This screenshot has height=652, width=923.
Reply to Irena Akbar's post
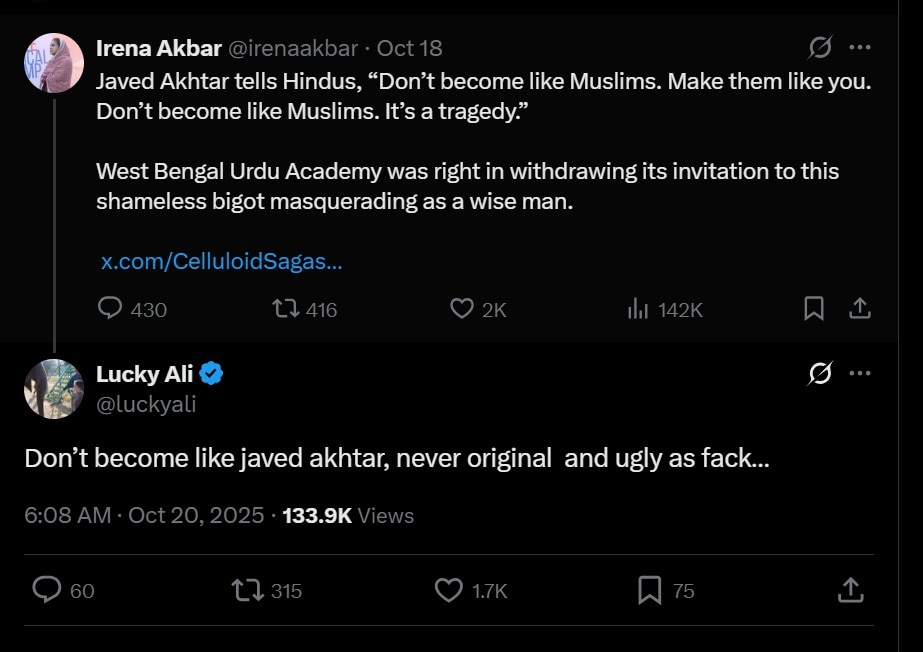coord(111,309)
